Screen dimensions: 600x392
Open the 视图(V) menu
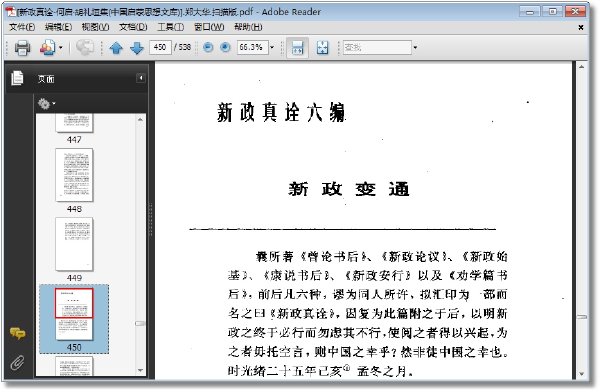[95, 27]
